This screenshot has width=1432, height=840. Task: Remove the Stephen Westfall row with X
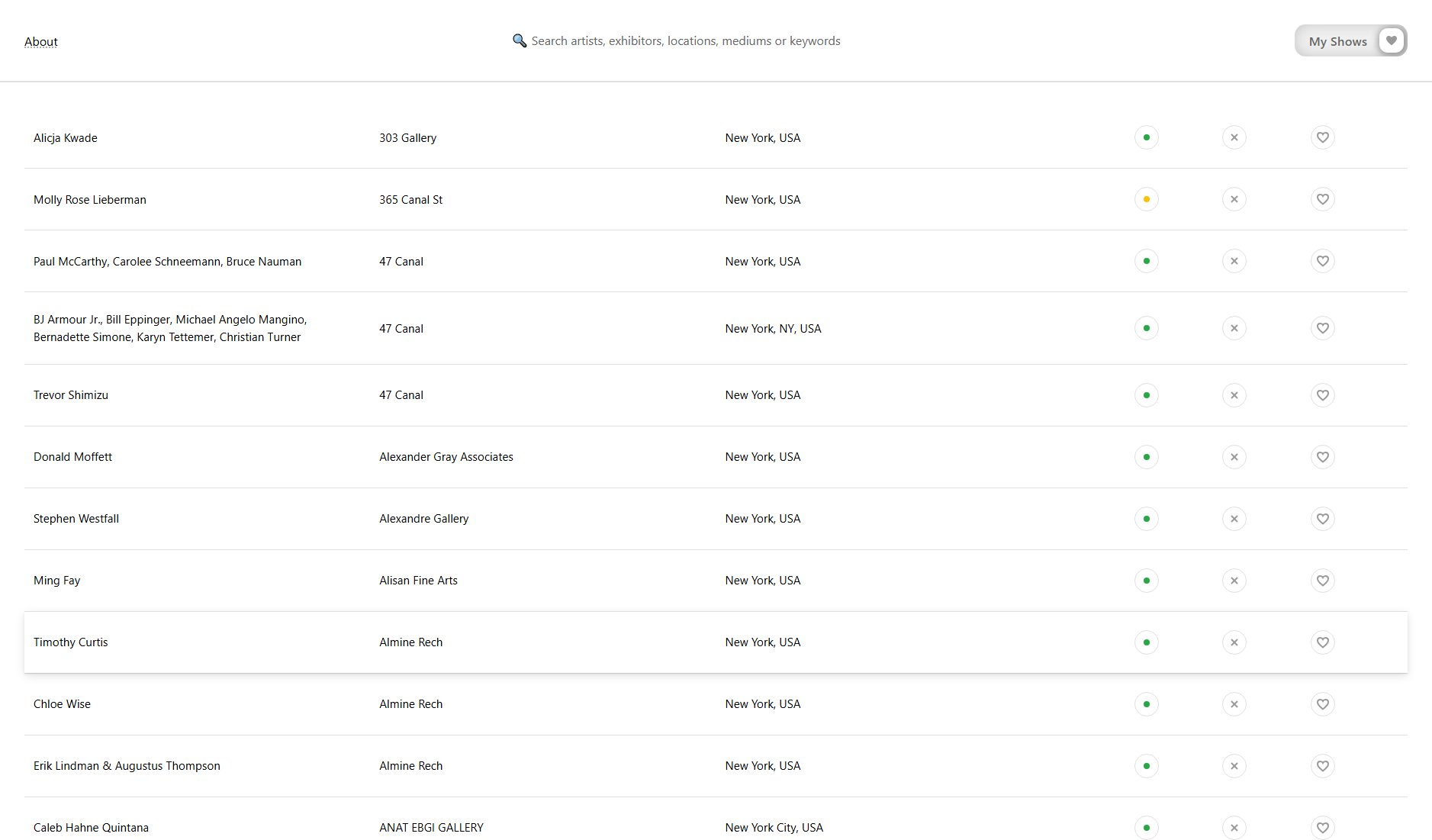tap(1234, 519)
